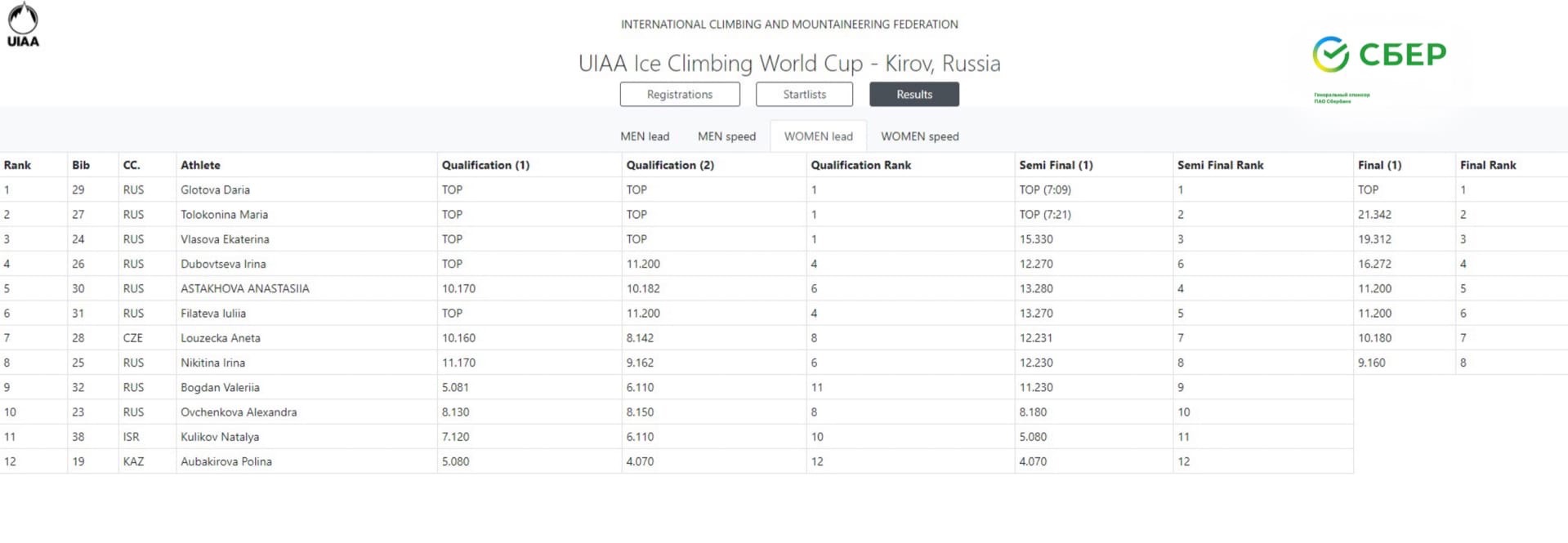Open the Registrations page
The height and width of the screenshot is (543, 1568).
pos(680,95)
